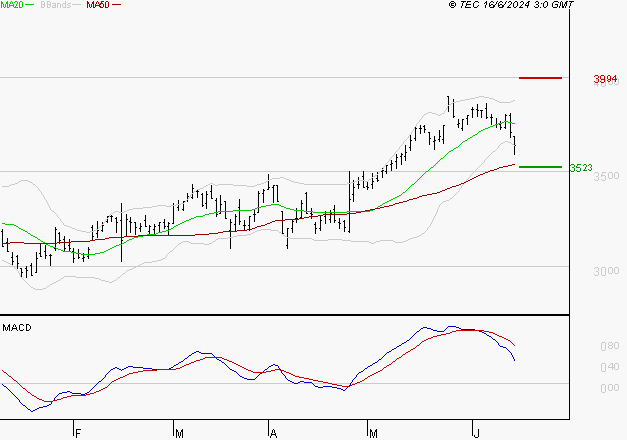Click the A month label on time axis
Viewport: 627px width, 440px height.
click(x=274, y=433)
